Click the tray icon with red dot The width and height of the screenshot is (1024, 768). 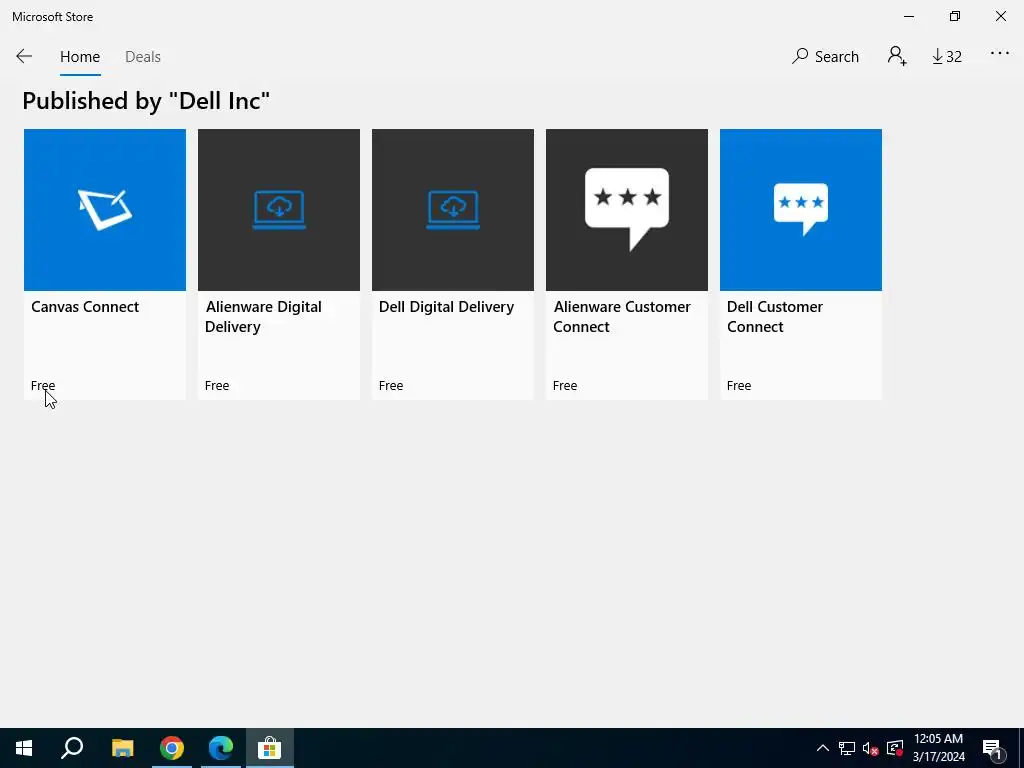click(895, 748)
